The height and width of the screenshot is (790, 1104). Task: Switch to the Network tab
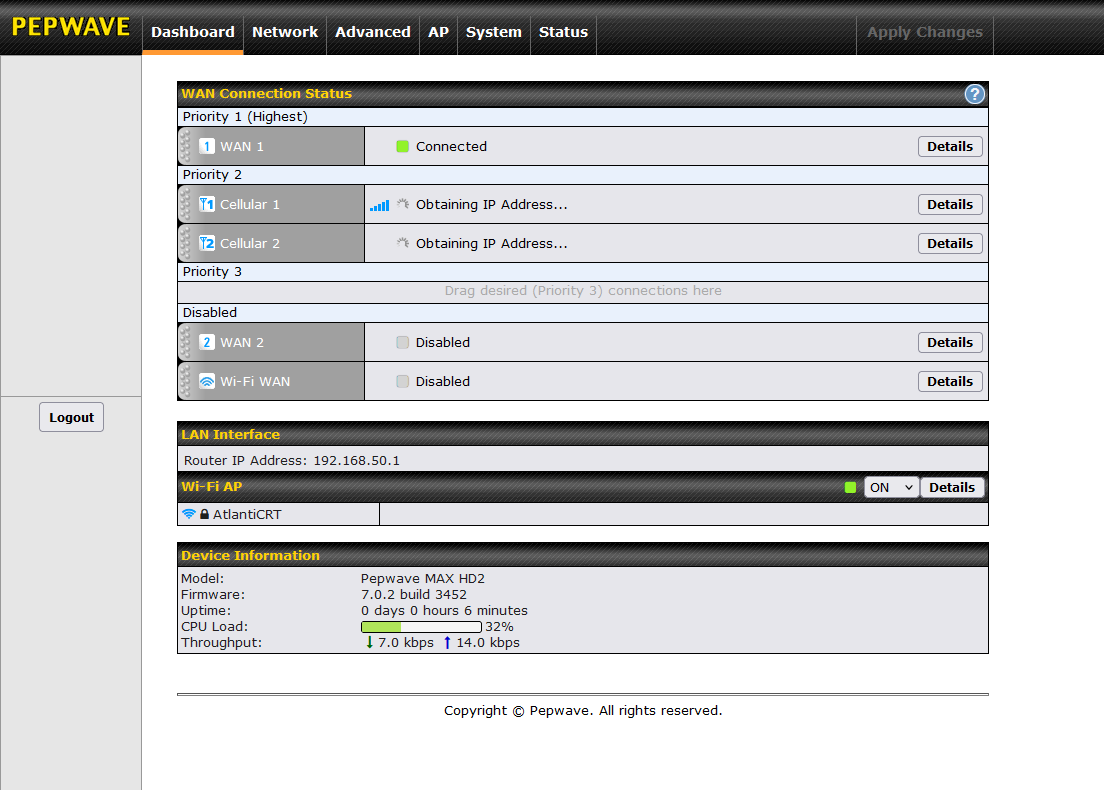285,32
